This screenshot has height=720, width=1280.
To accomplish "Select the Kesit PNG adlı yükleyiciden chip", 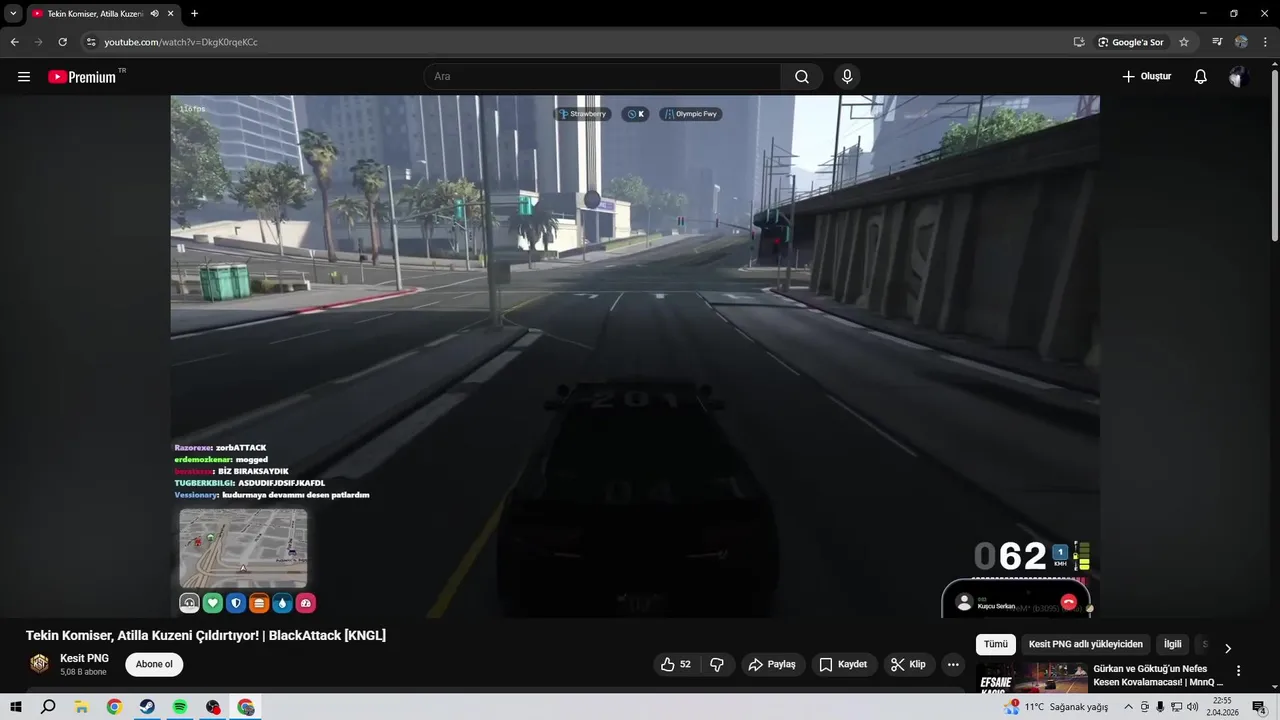I will click(x=1085, y=645).
